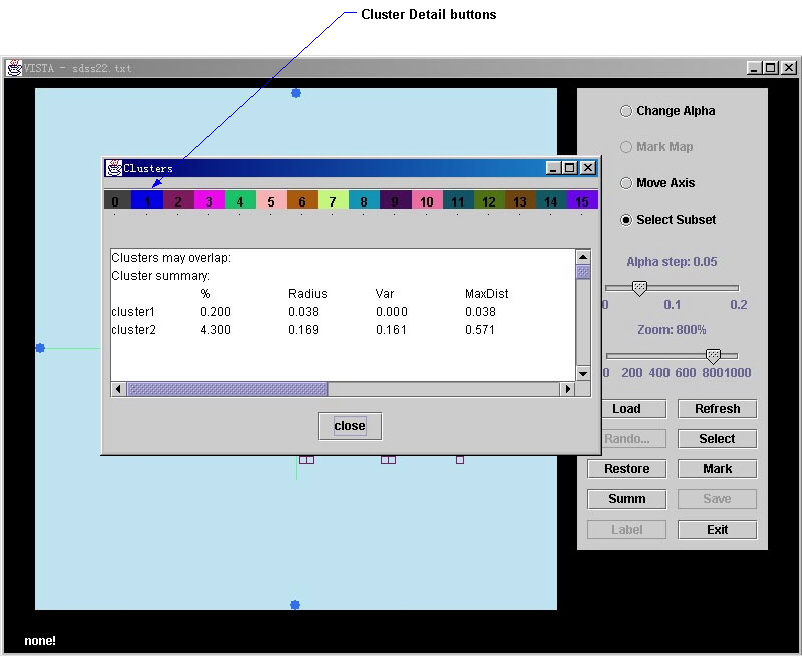Click cluster 15 purple button
This screenshot has width=802, height=657.
(582, 201)
